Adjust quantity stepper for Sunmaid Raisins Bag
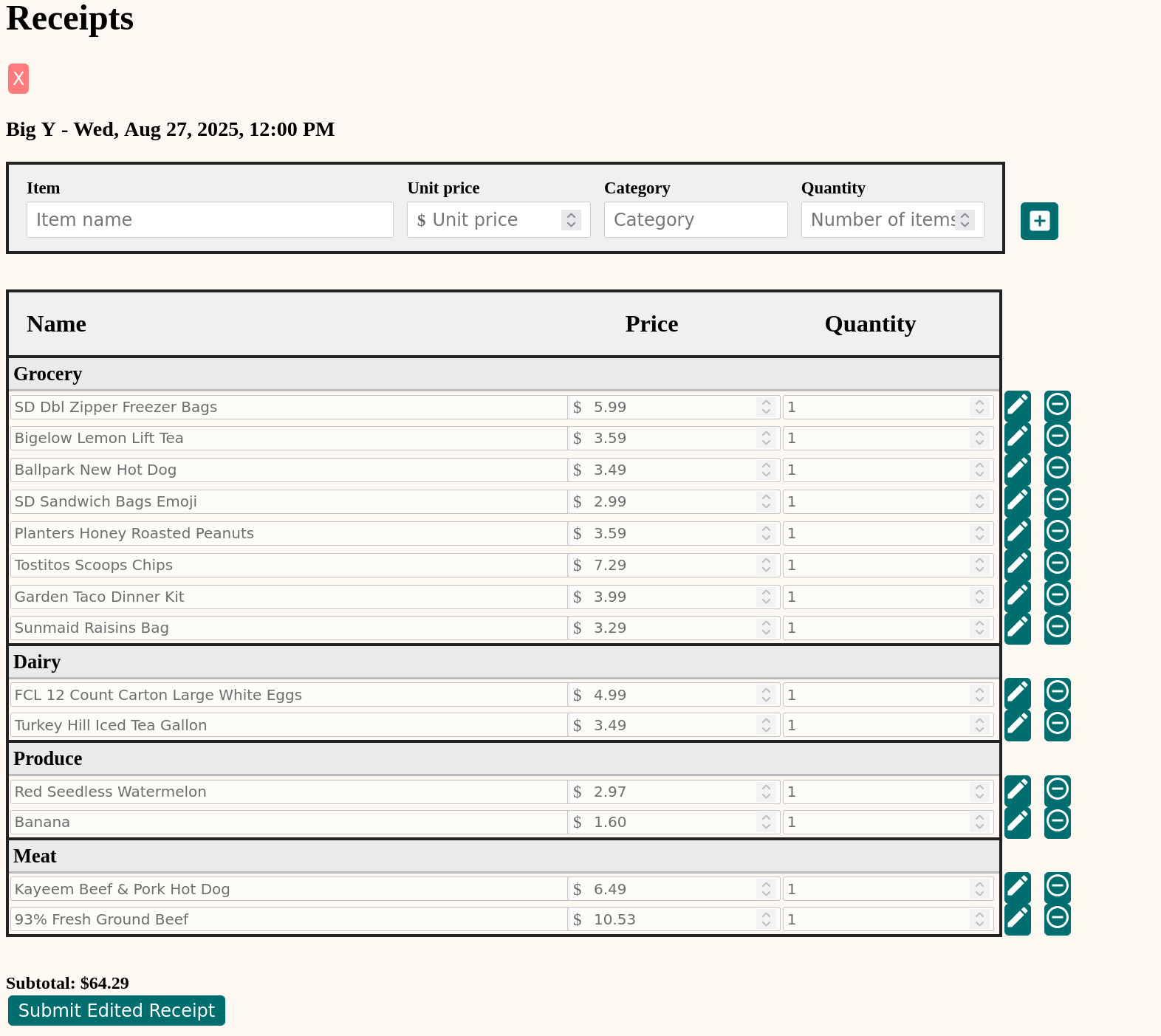Screen dimensions: 1161x1036 pos(979,628)
